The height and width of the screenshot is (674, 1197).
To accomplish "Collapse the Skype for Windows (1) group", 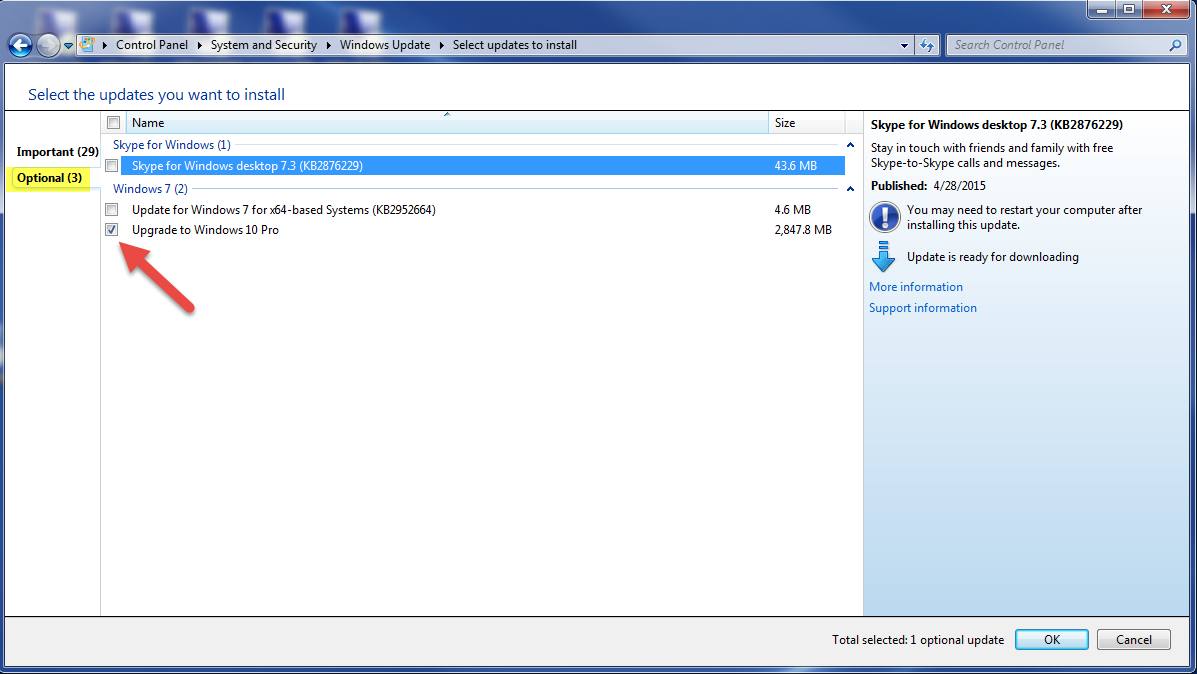I will pos(850,145).
